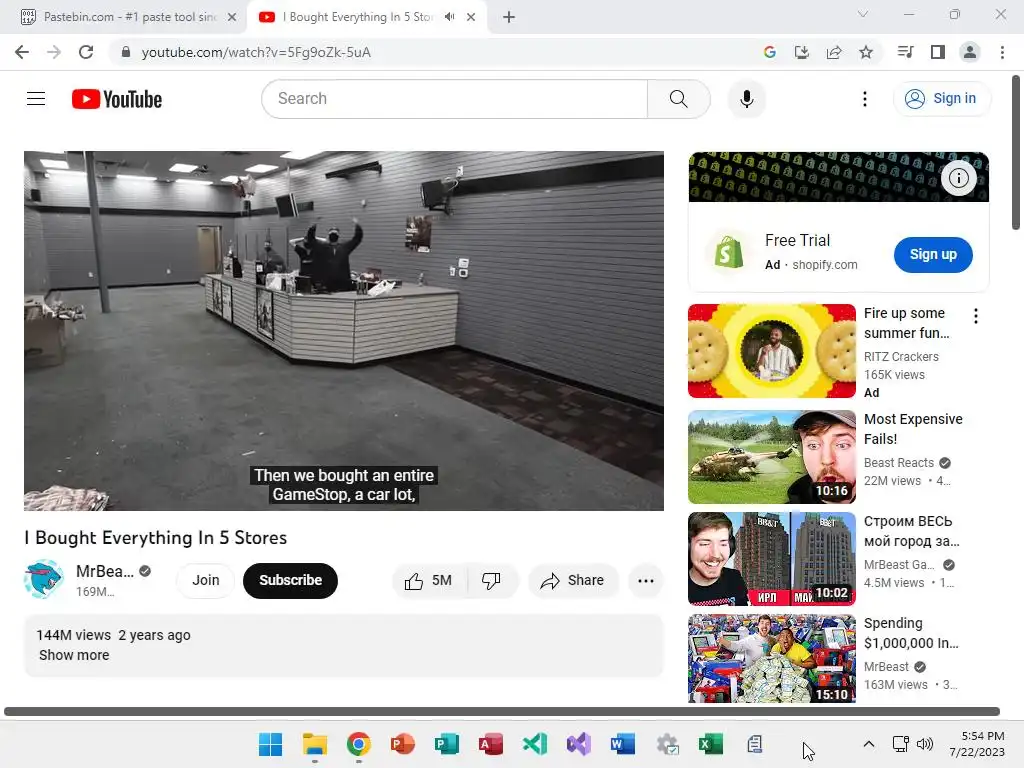
Task: Mute the YouTube tab audio icon
Action: pos(449,17)
